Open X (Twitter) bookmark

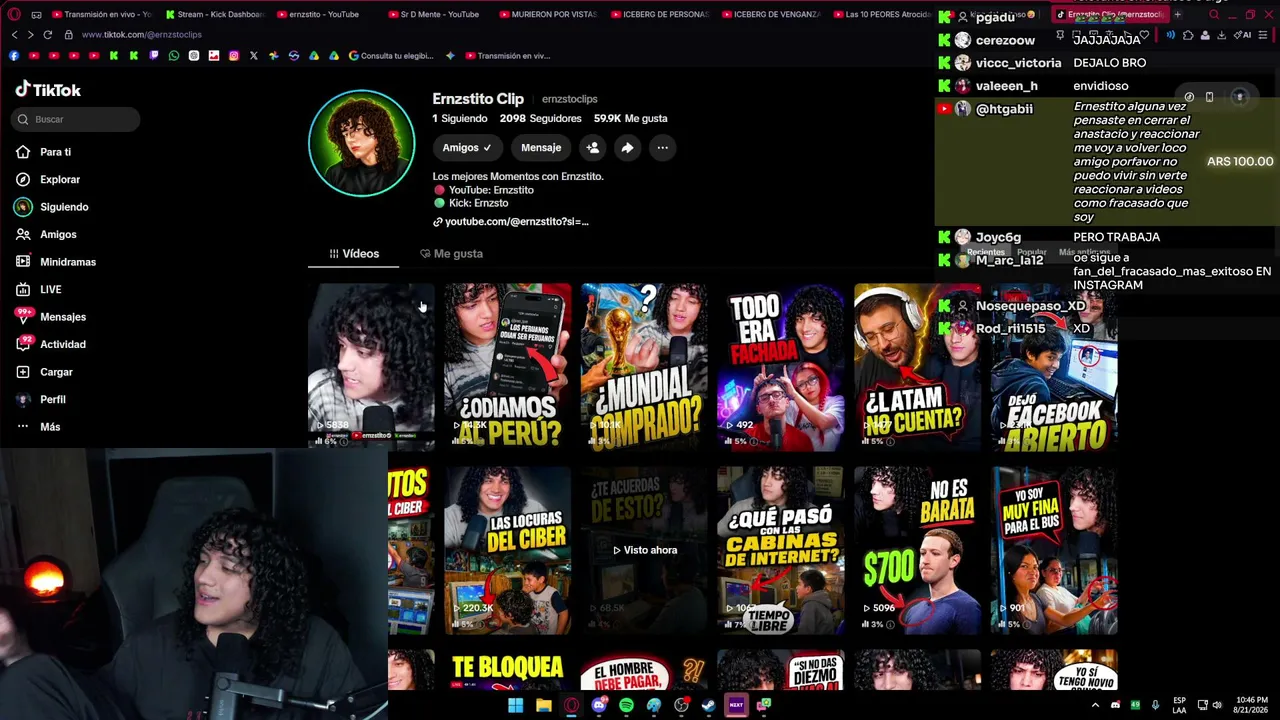[254, 56]
